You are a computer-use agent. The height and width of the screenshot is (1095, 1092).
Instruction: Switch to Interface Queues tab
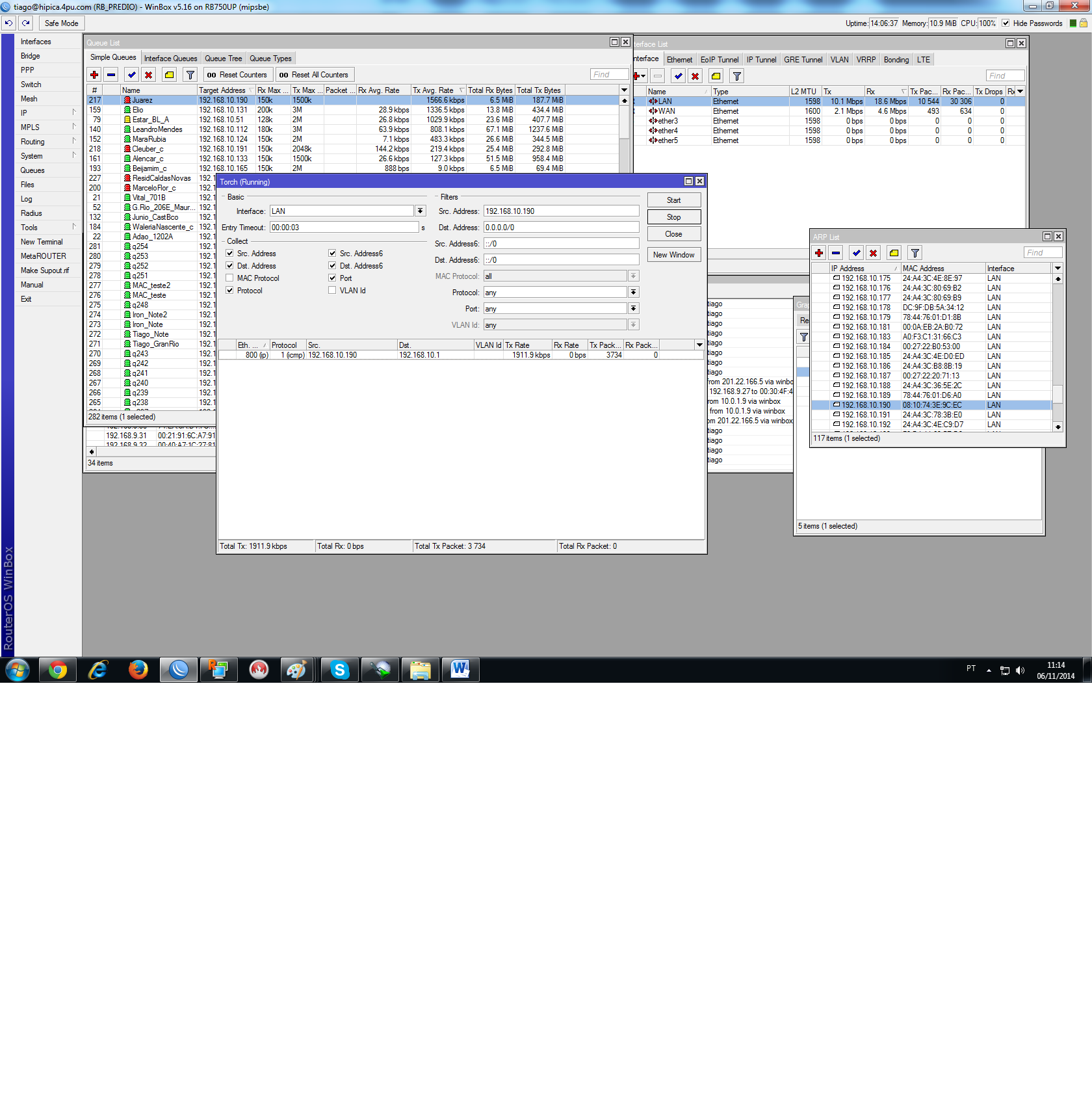[x=170, y=59]
